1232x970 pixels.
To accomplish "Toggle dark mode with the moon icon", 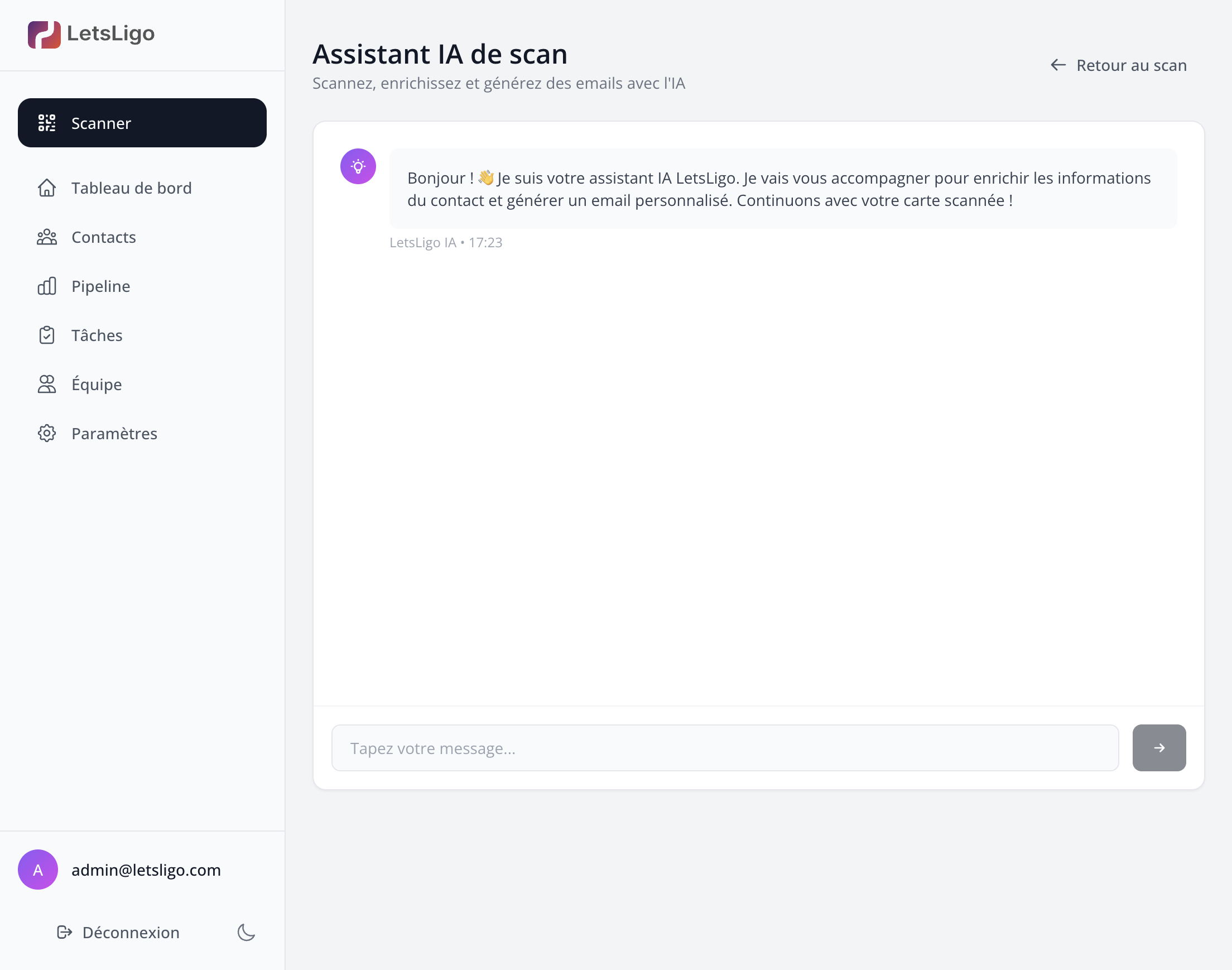I will coord(246,932).
